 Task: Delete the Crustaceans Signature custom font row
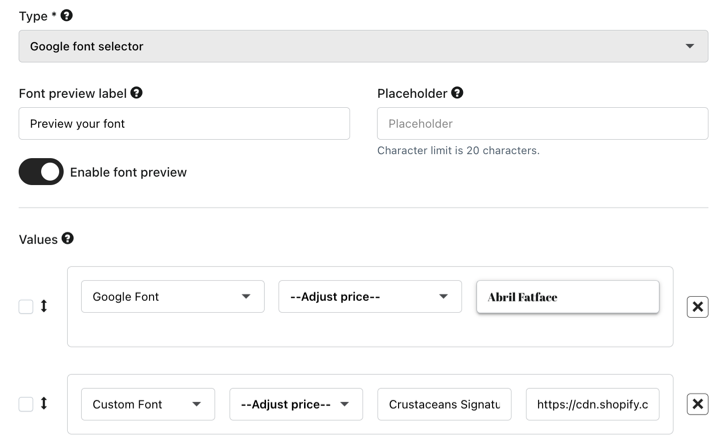point(697,404)
